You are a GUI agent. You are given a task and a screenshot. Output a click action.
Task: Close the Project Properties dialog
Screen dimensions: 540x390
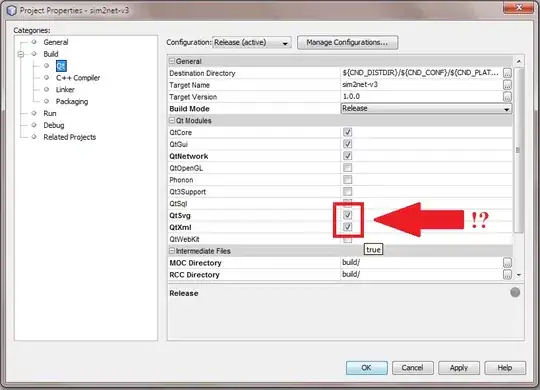coord(518,8)
